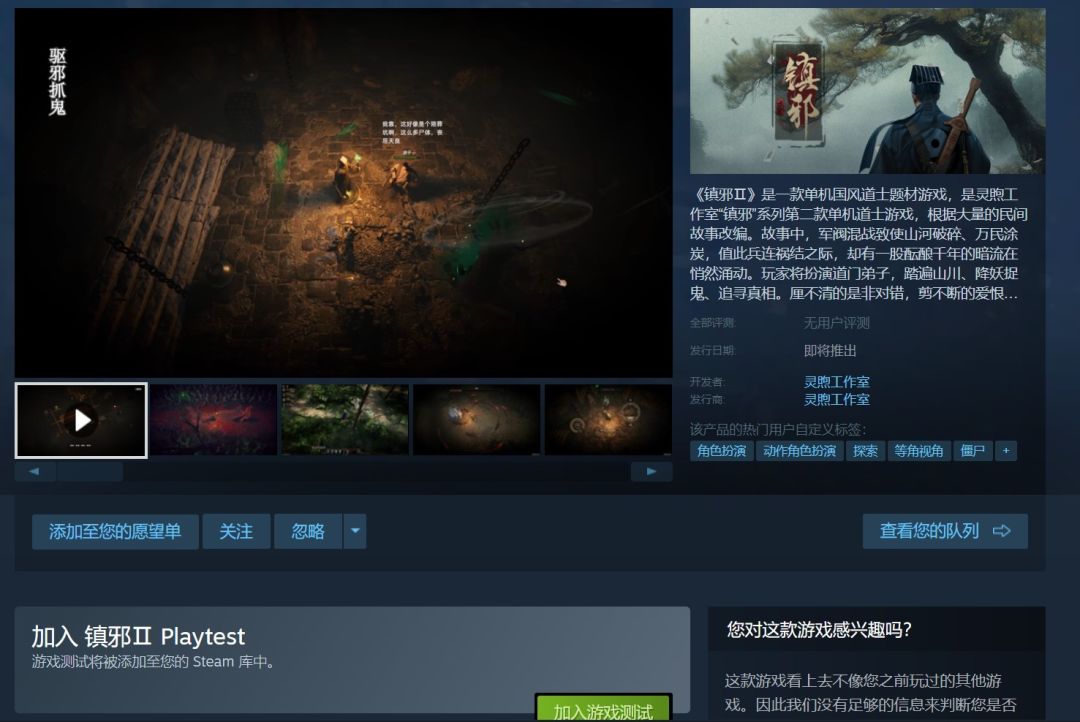Viewport: 1080px width, 722px height.
Task: Click the arrow icon in the queue button
Action: pyautogui.click(x=1001, y=531)
